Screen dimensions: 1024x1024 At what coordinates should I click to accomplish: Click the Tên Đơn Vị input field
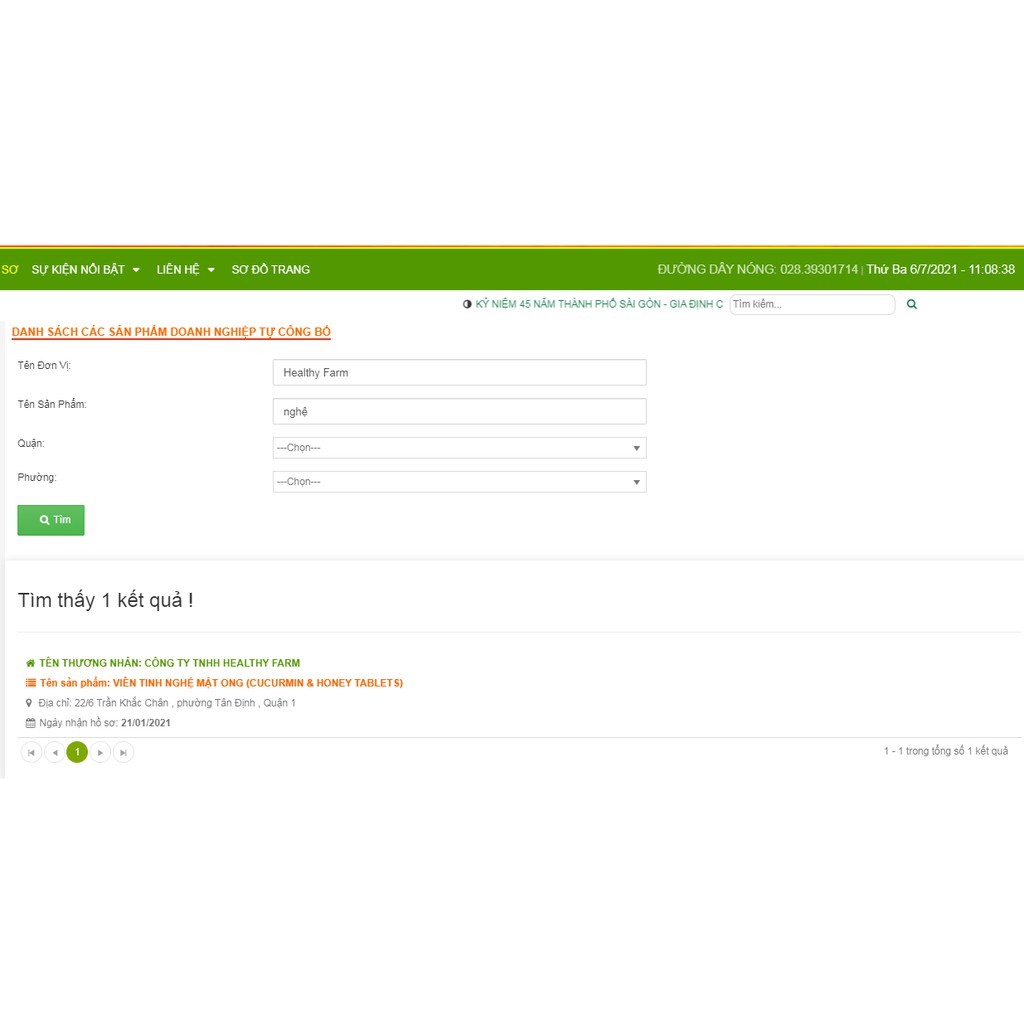459,372
